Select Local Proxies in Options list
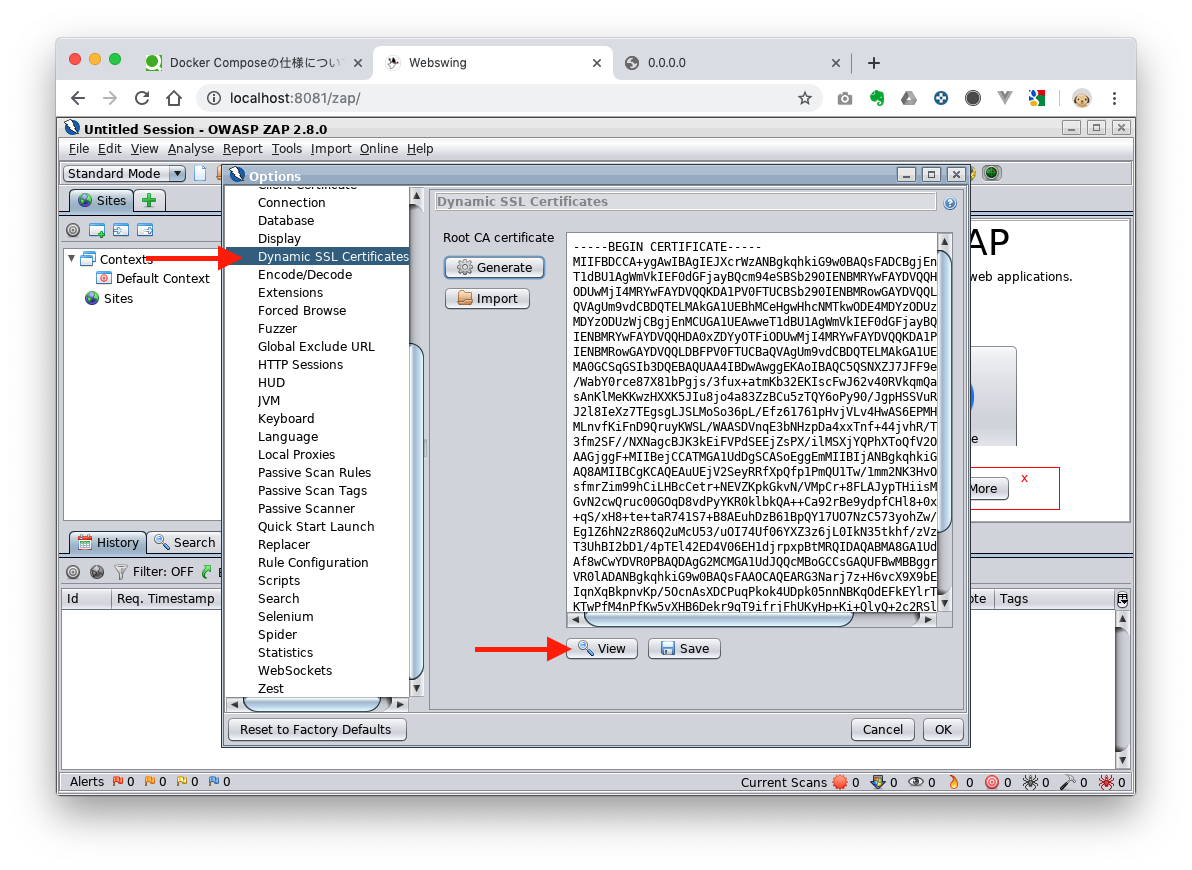 pos(296,455)
